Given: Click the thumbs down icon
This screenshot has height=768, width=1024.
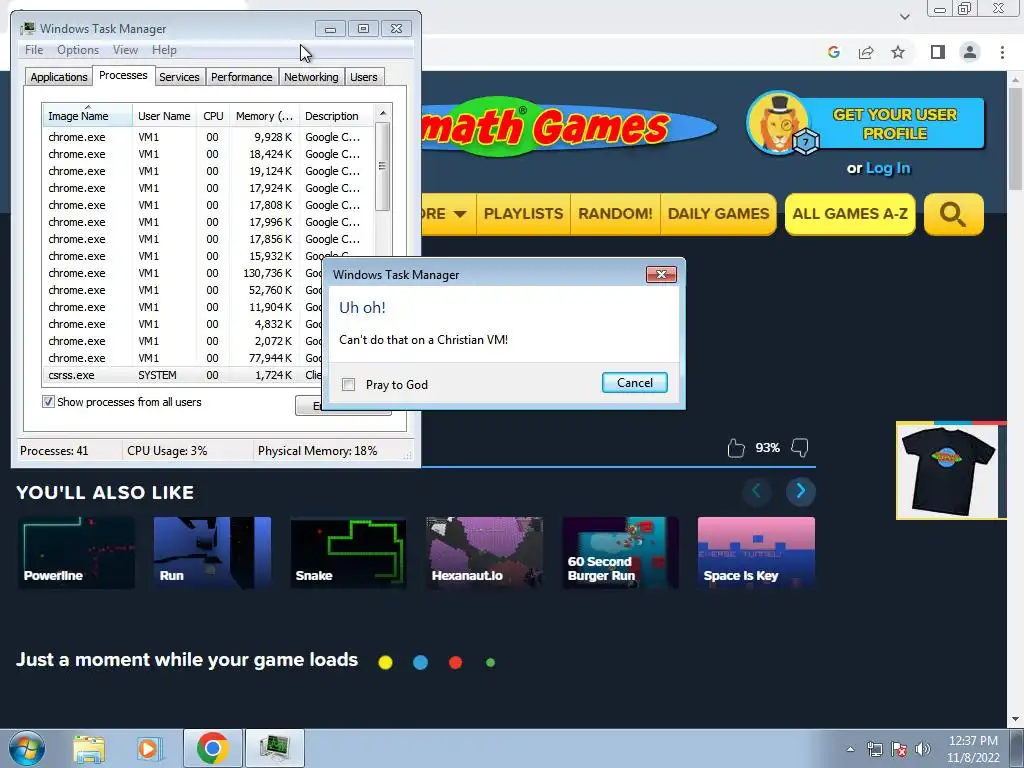Looking at the screenshot, I should click(800, 448).
